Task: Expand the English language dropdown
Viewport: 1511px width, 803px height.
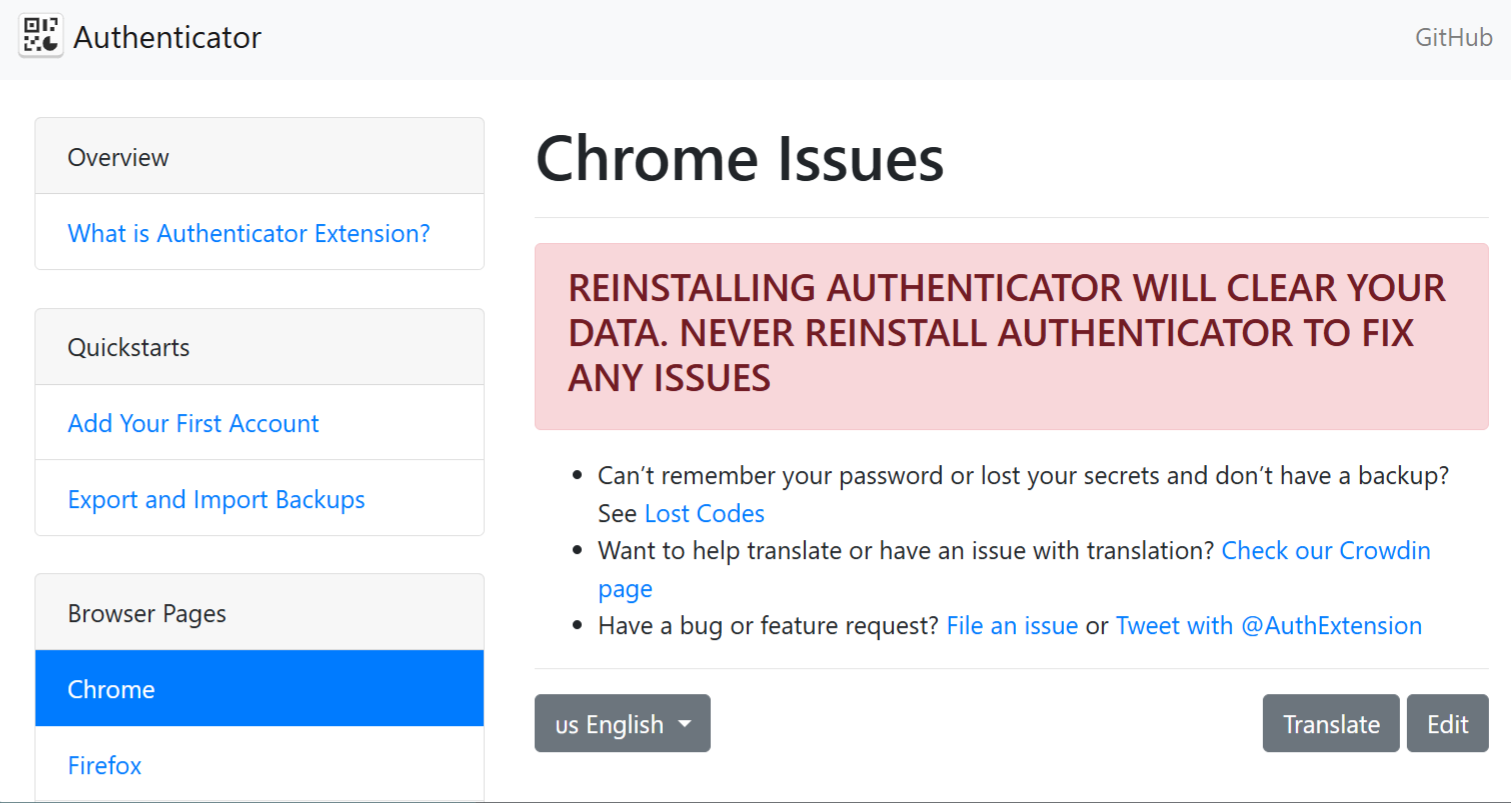Action: [622, 723]
